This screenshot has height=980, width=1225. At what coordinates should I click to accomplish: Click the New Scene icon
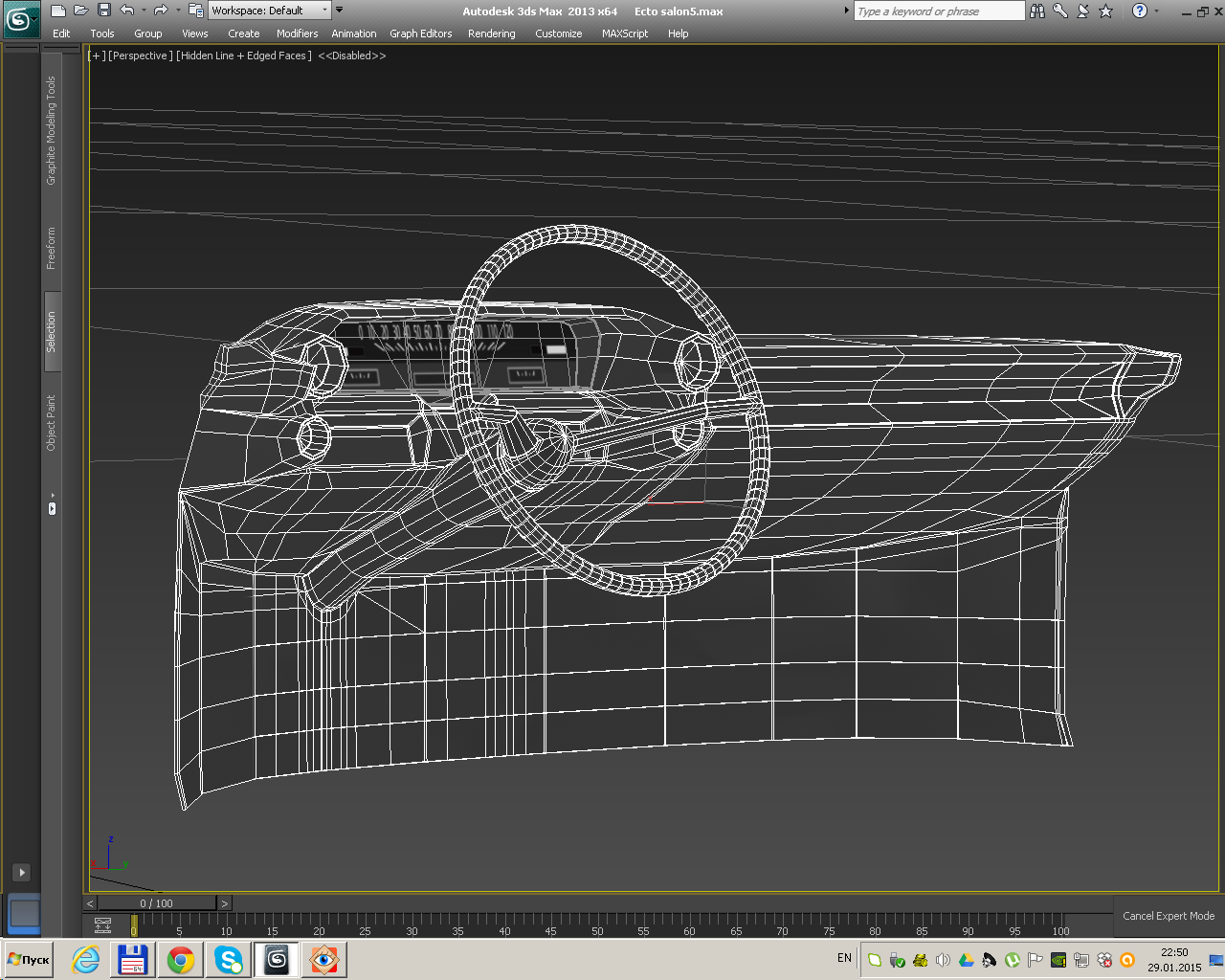[58, 11]
